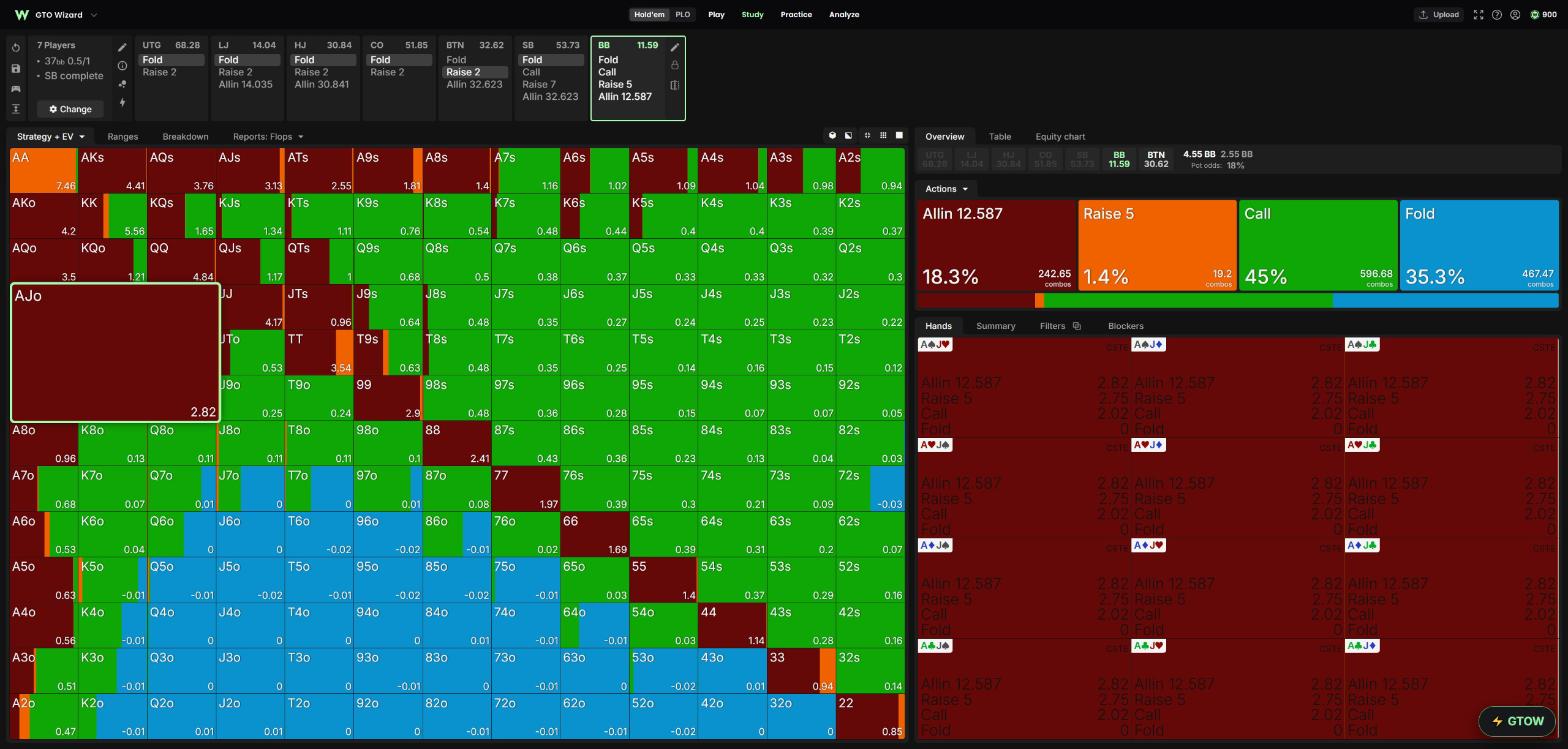Open the Summary tab
The width and height of the screenshot is (1568, 749).
[x=995, y=326]
